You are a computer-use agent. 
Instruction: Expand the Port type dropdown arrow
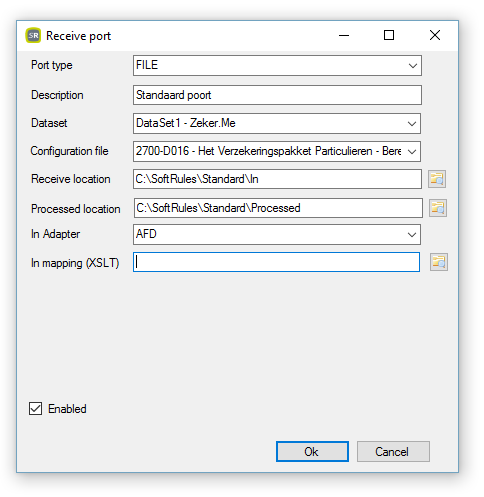tap(413, 65)
